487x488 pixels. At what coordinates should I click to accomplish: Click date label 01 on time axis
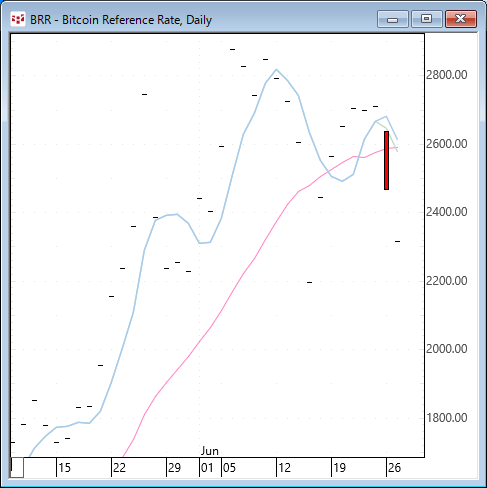point(207,468)
